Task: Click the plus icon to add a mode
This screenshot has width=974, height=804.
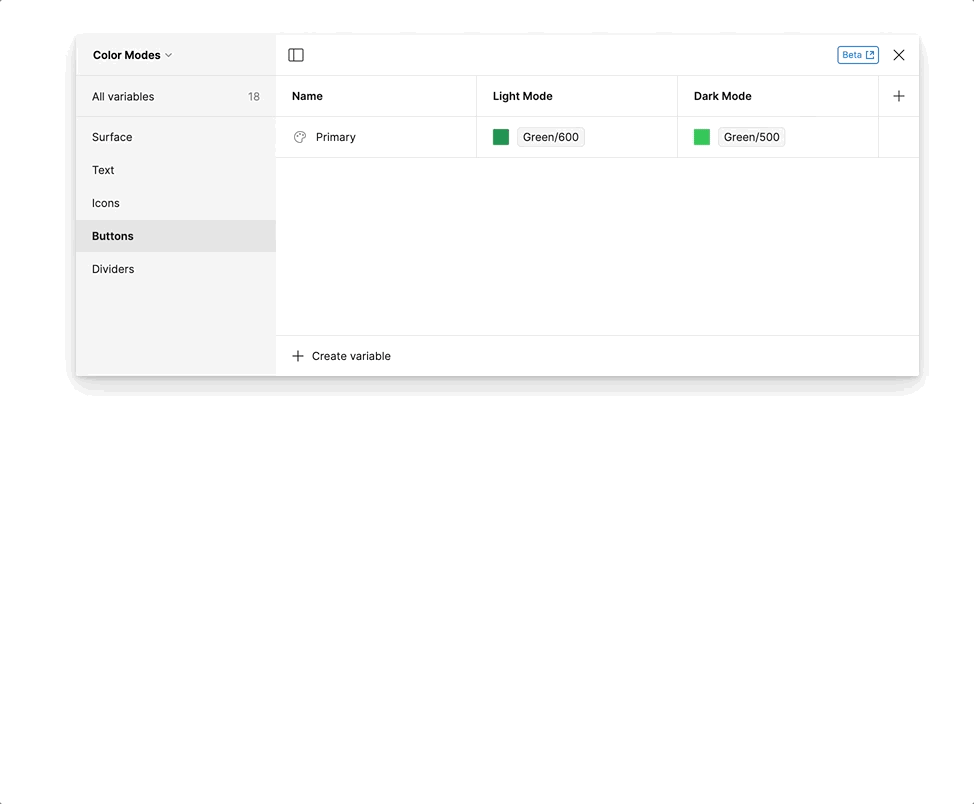Action: pyautogui.click(x=898, y=96)
